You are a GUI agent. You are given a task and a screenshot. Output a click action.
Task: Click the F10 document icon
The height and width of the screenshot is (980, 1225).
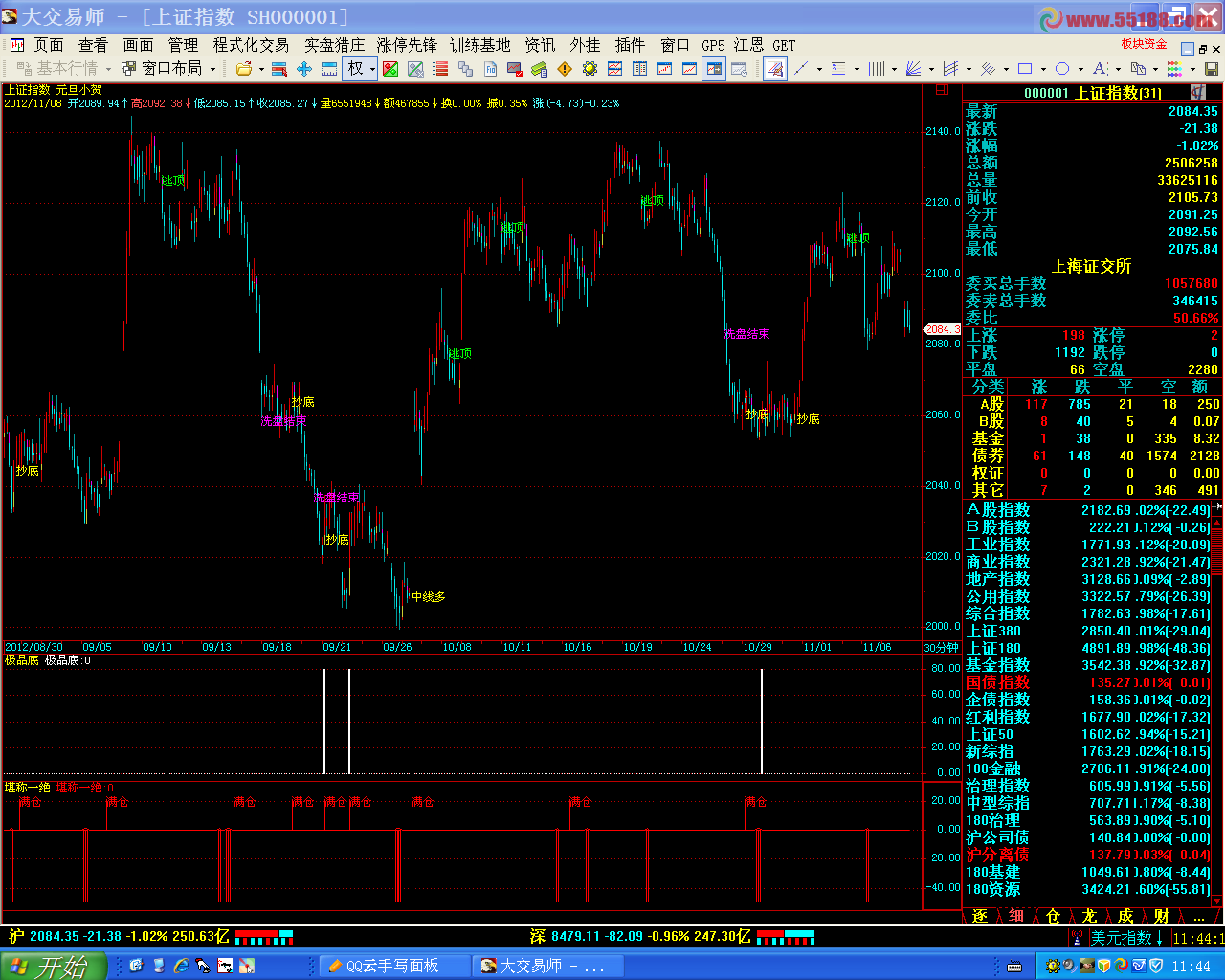click(490, 69)
